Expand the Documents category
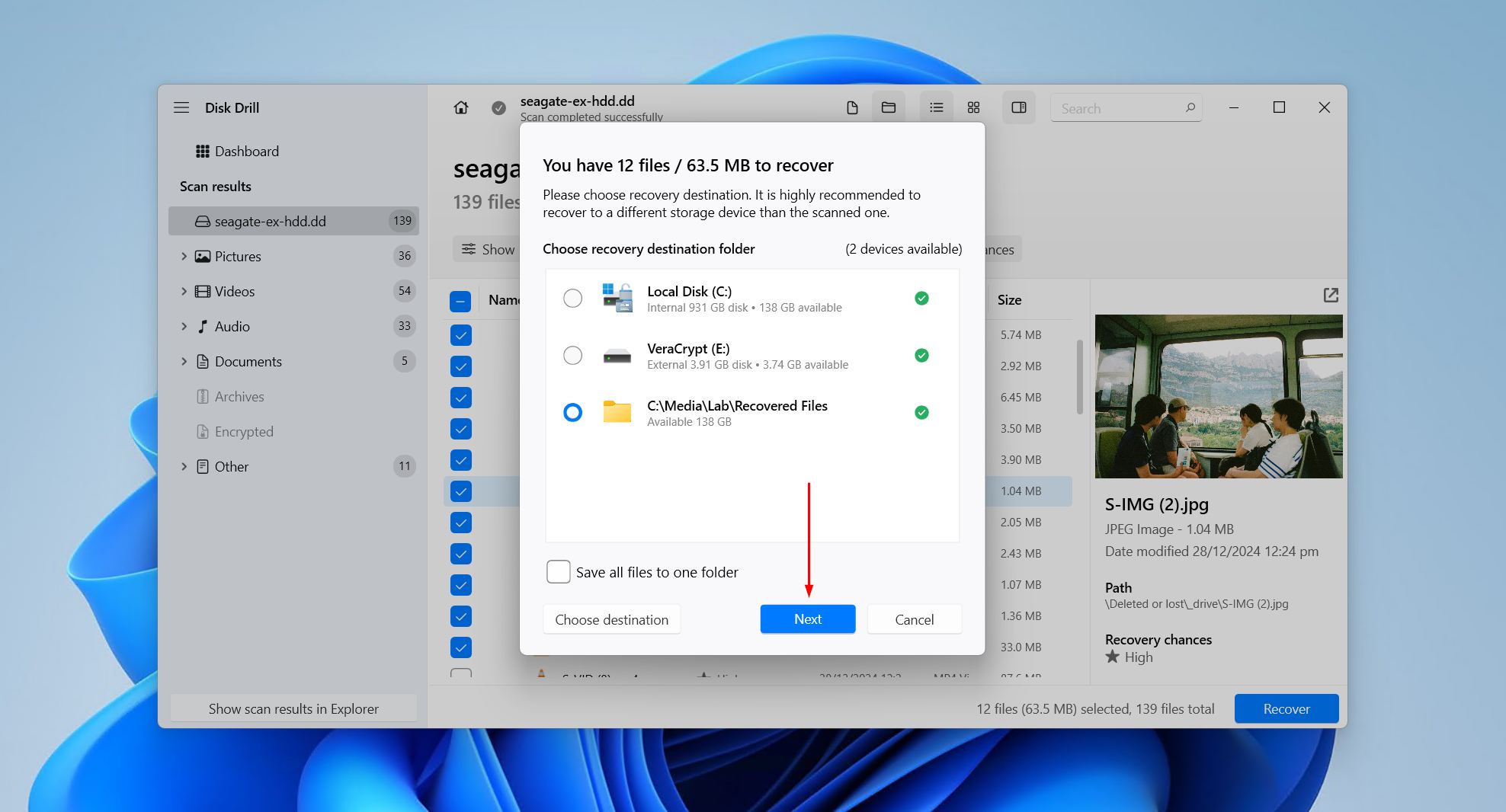 [x=184, y=362]
